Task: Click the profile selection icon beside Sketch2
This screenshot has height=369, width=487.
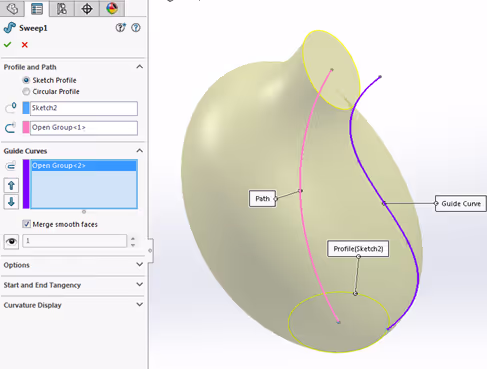Action: 11,108
